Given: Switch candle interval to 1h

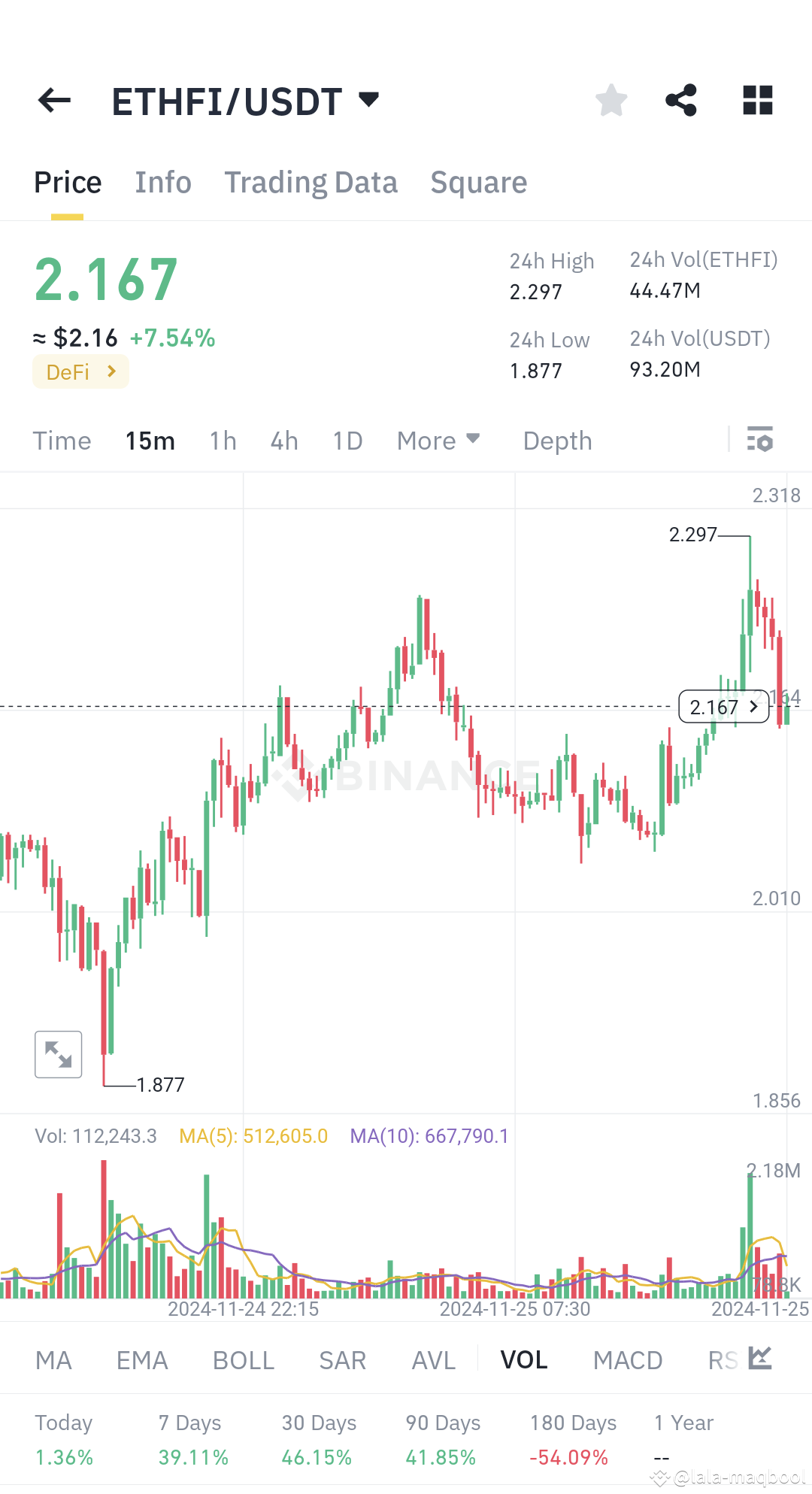Looking at the screenshot, I should point(222,441).
